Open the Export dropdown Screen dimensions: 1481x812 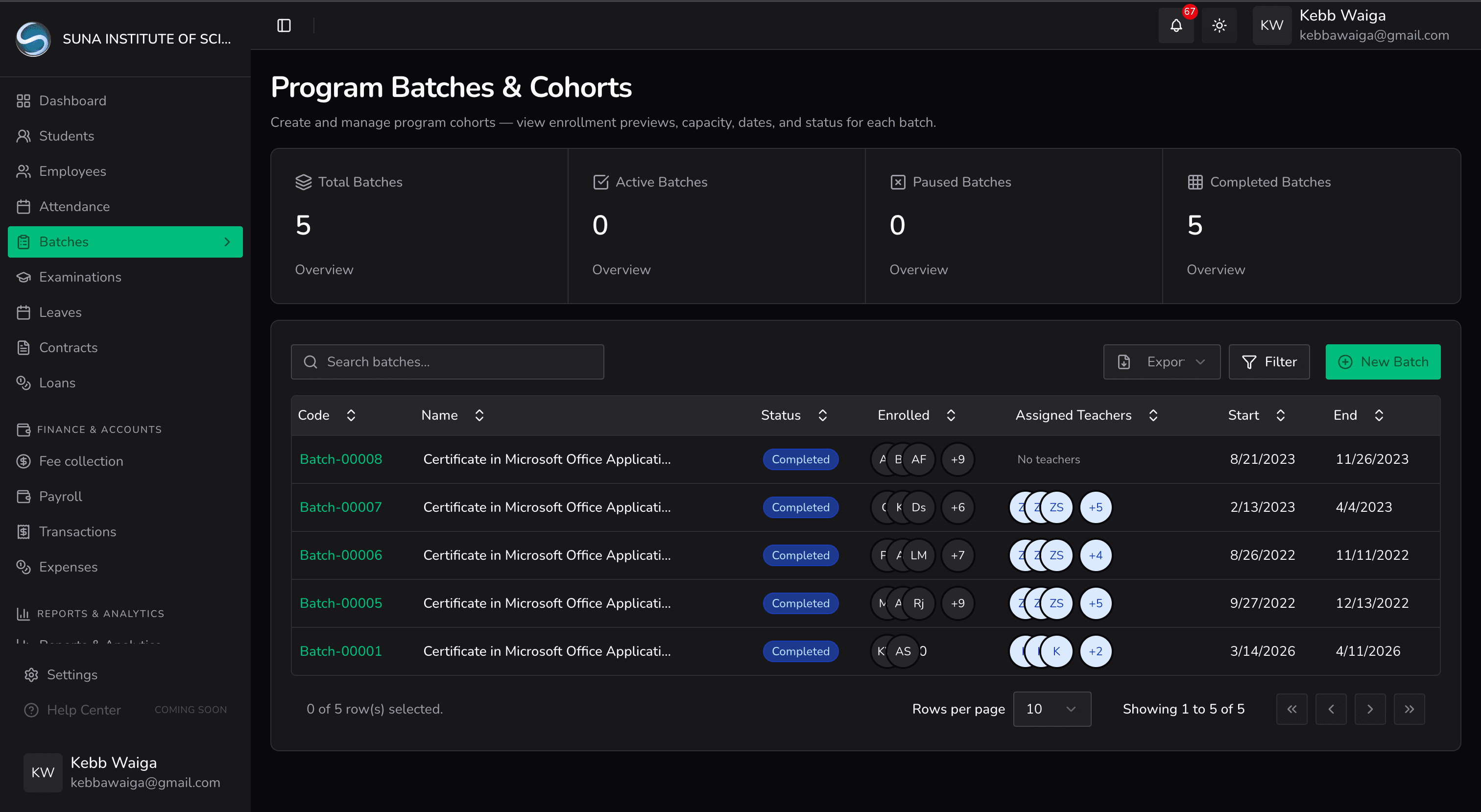point(1161,362)
